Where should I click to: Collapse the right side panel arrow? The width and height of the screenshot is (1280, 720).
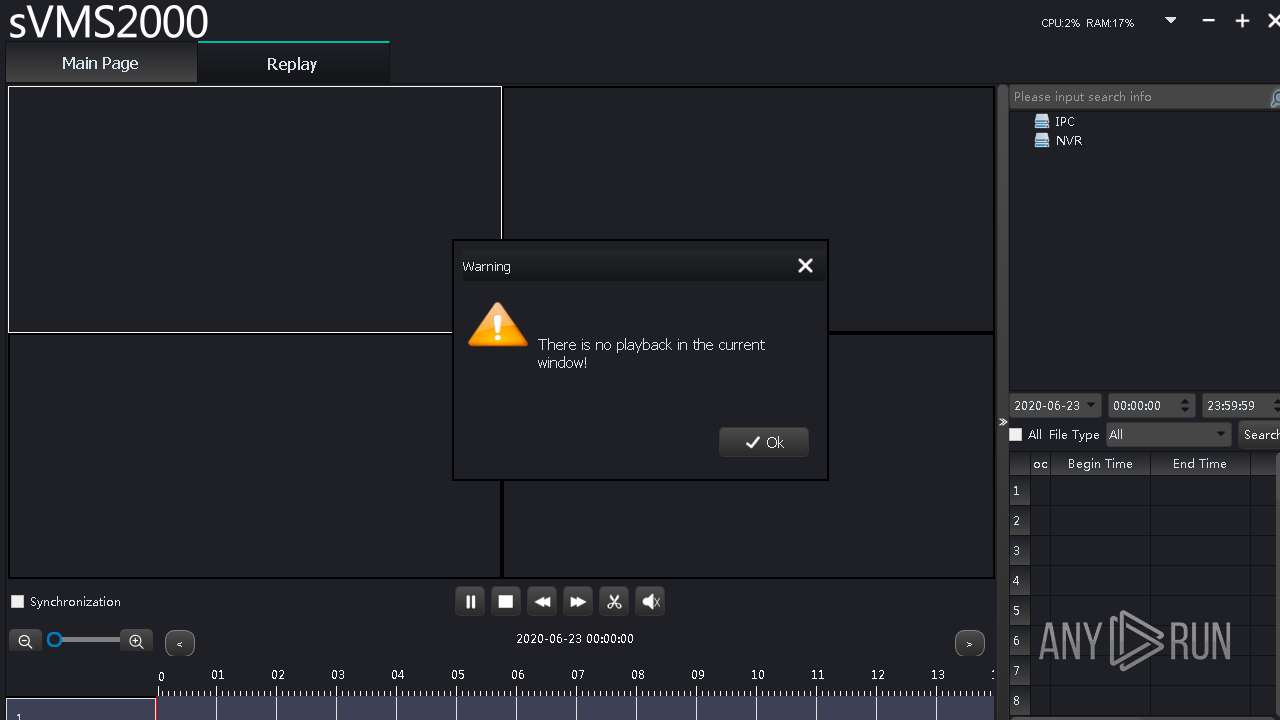click(1003, 422)
